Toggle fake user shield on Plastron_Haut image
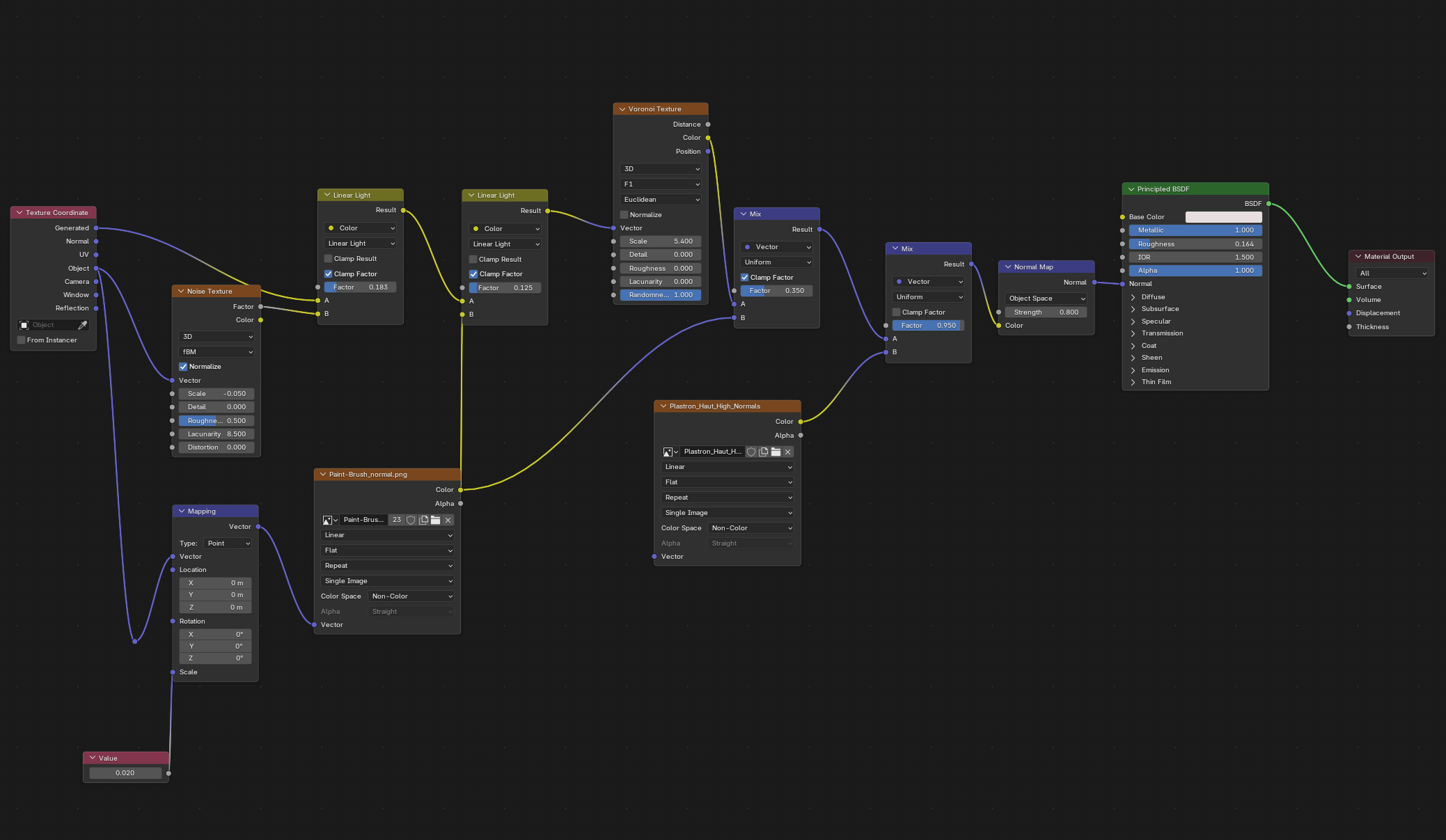 [751, 452]
